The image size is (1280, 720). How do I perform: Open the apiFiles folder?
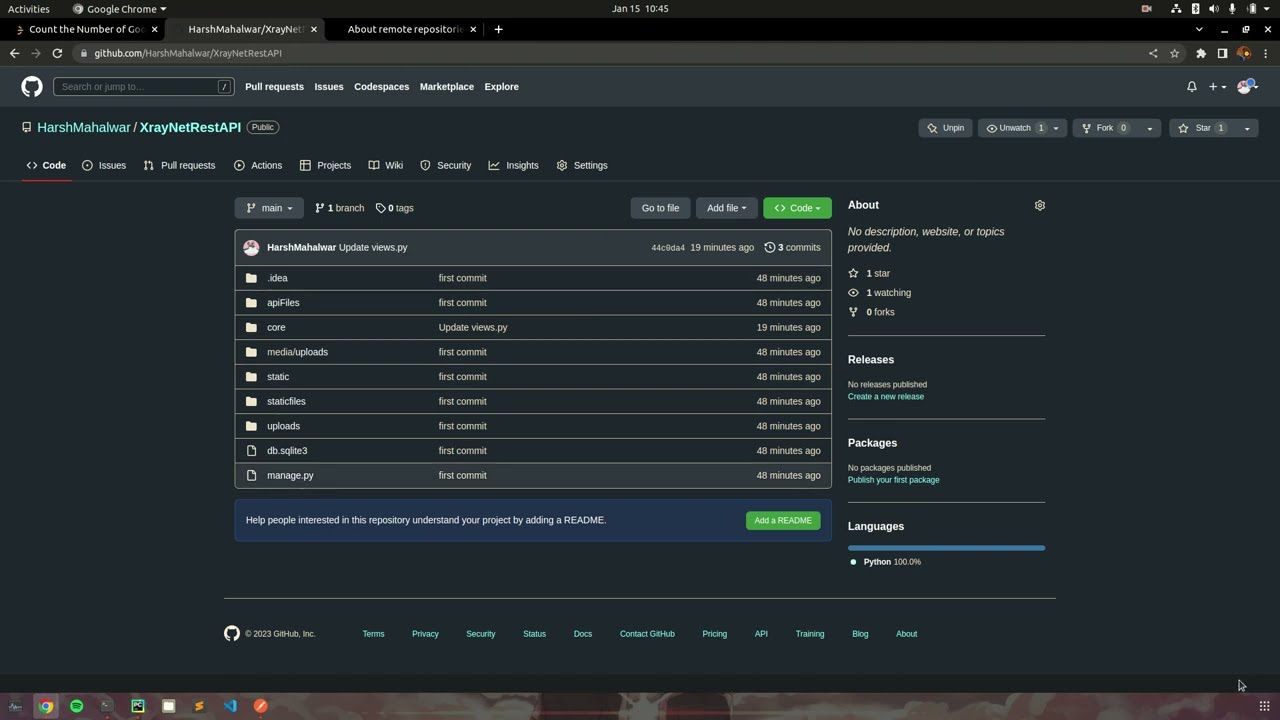coord(283,302)
